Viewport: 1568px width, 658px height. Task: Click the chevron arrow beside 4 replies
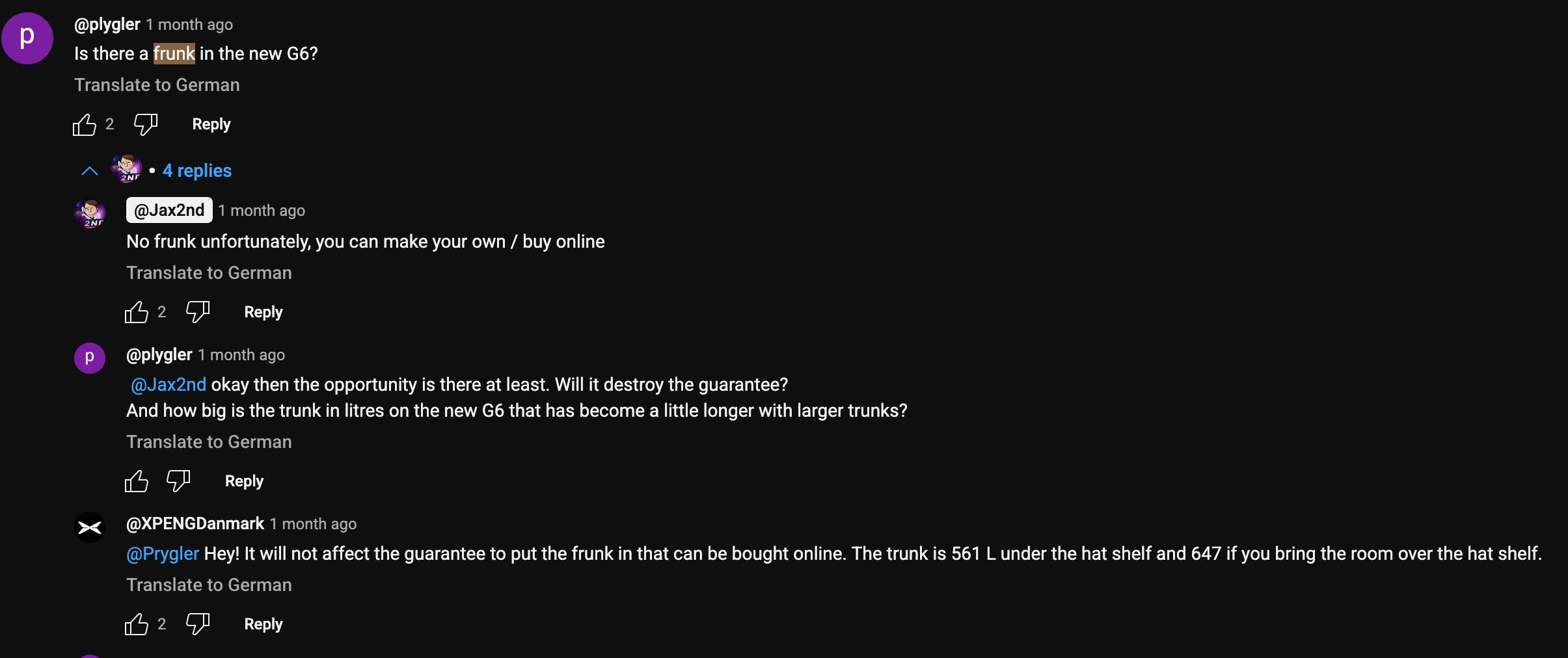click(90, 171)
